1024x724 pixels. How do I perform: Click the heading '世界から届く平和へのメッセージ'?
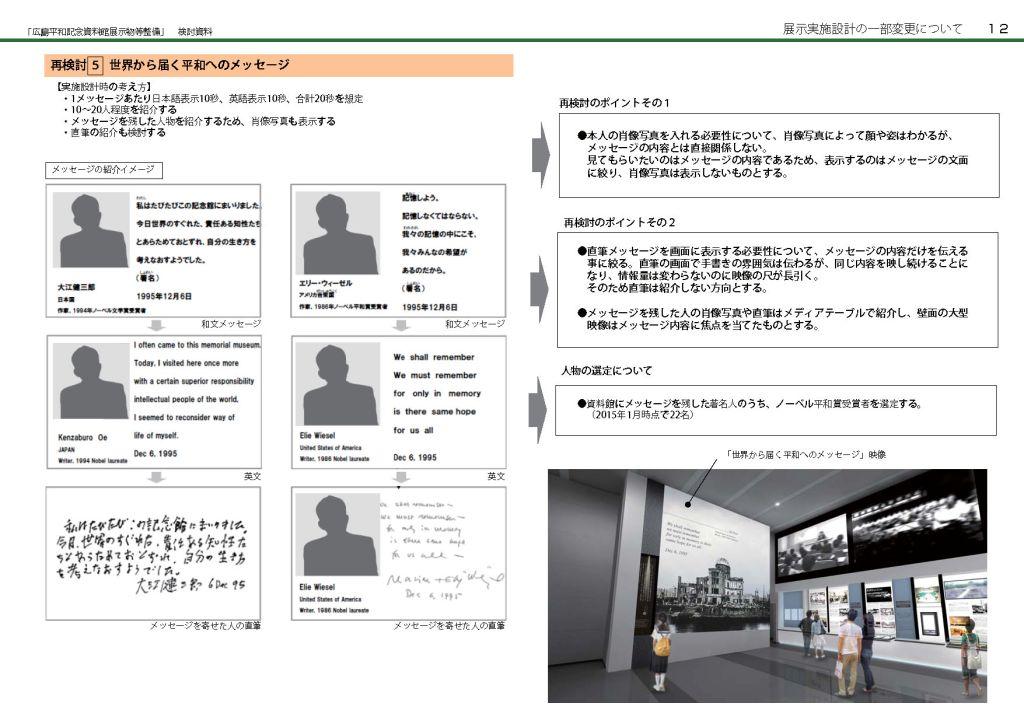(199, 65)
